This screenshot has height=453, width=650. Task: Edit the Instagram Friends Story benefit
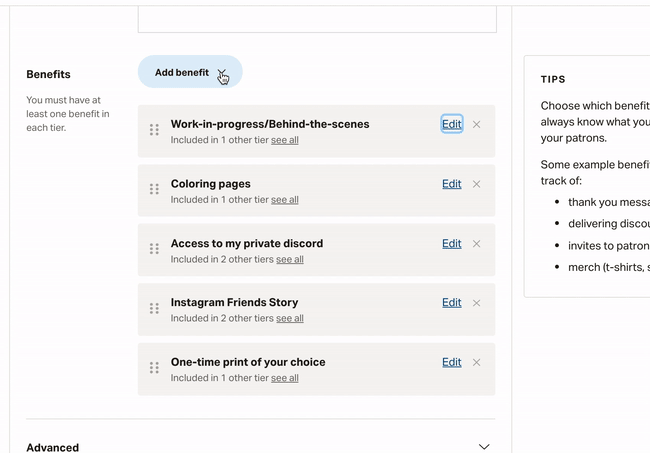(x=451, y=303)
